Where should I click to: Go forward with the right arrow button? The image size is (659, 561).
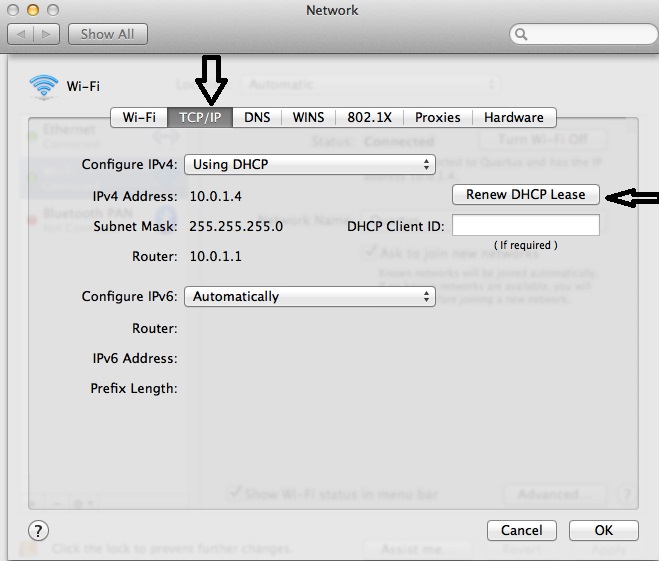coord(46,34)
